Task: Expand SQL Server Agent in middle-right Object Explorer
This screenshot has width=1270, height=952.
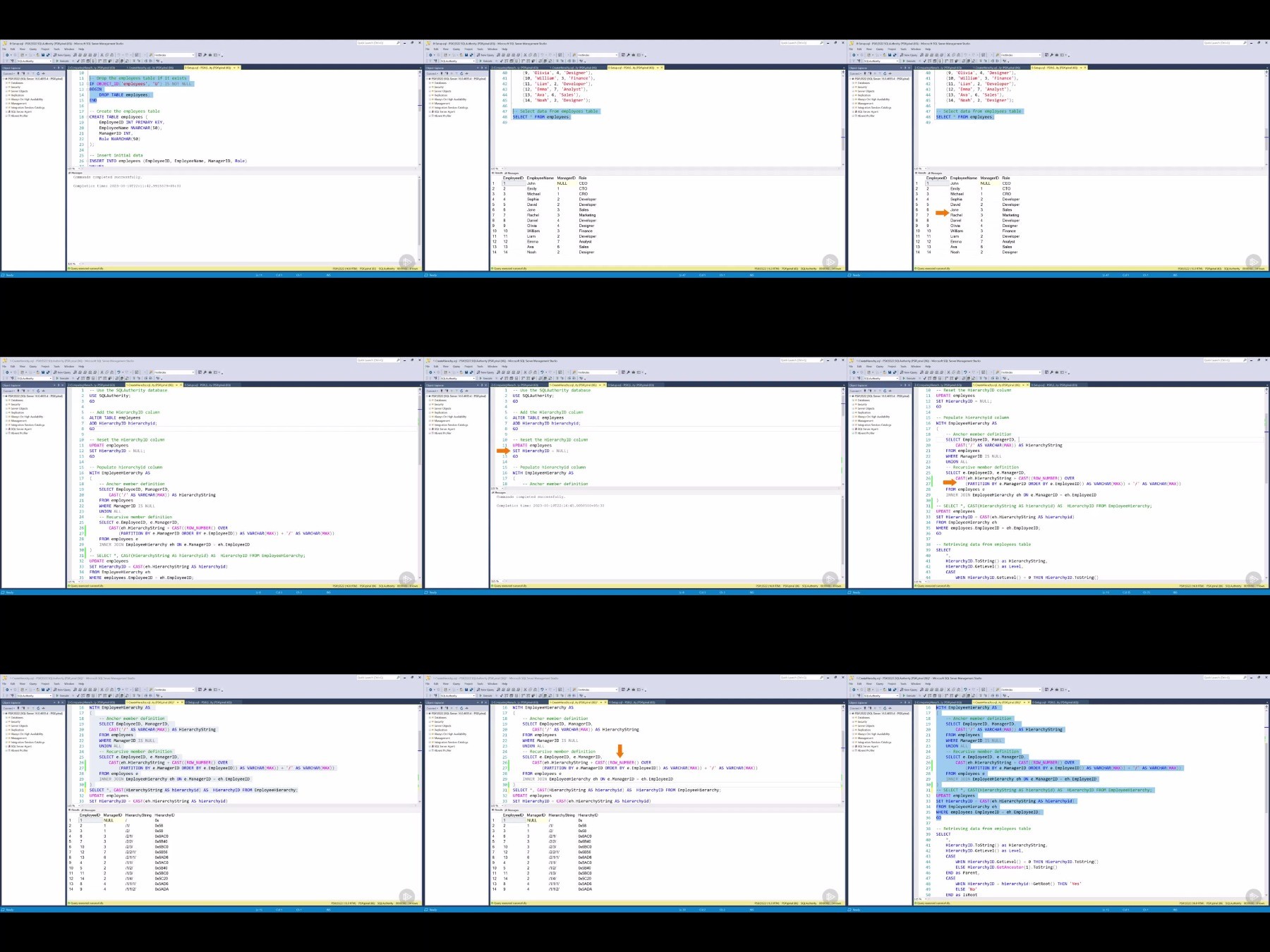Action: click(x=853, y=429)
